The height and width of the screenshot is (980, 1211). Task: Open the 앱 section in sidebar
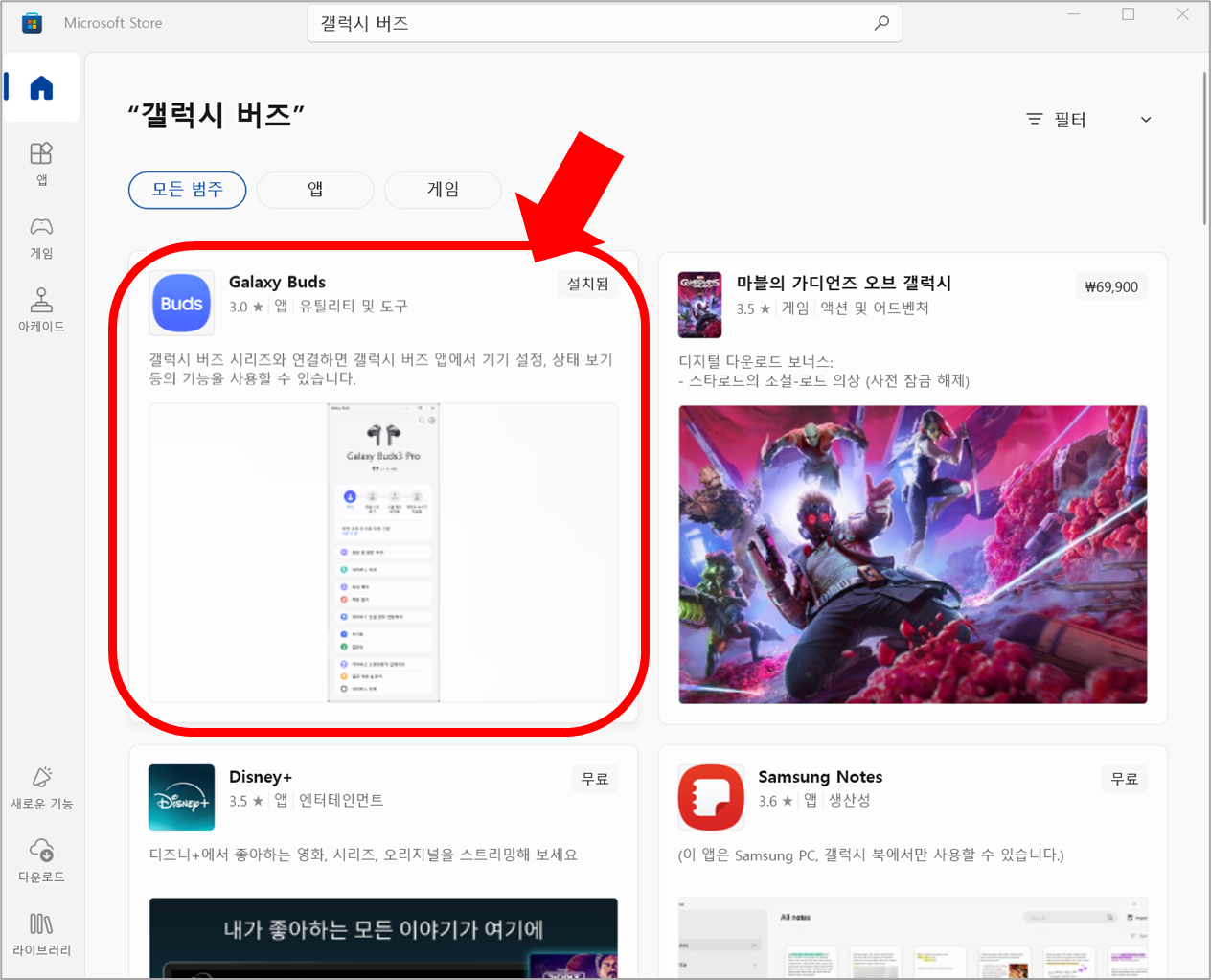[x=41, y=164]
